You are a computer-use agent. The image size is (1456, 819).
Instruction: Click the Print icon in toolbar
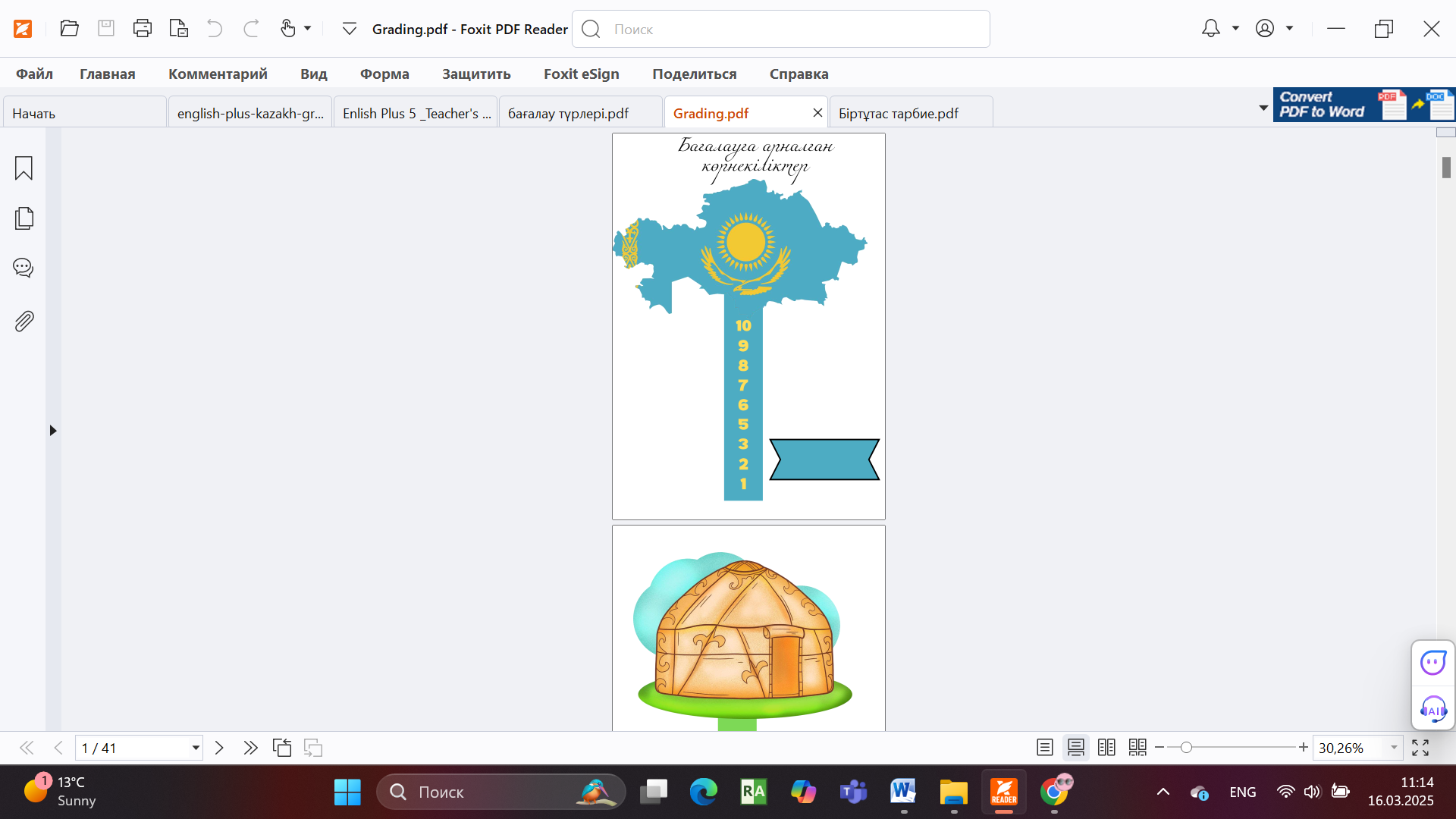tap(142, 29)
